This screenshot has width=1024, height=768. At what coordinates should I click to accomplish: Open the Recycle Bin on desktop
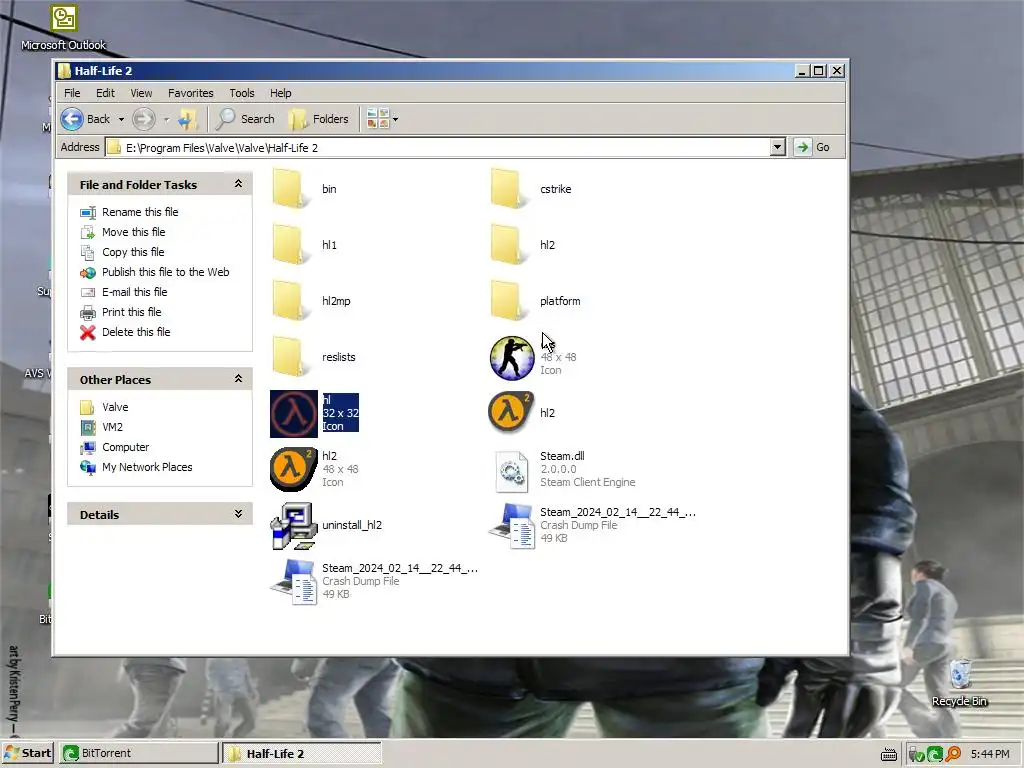click(x=959, y=682)
